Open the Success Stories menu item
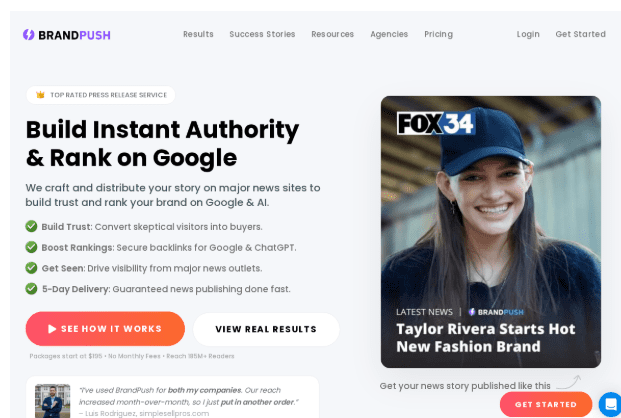 pyautogui.click(x=262, y=34)
